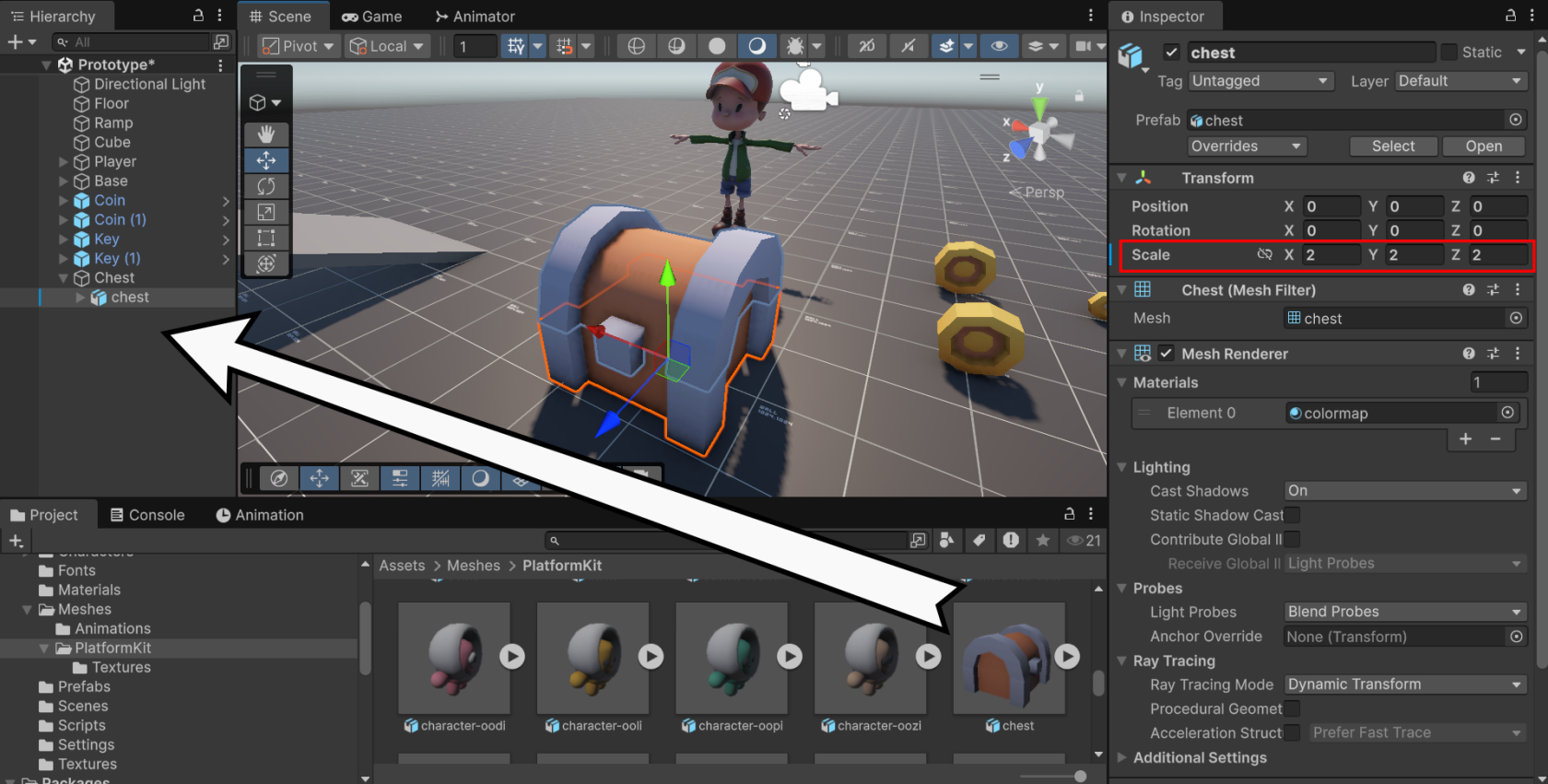Switch to the Game tab

tap(371, 17)
